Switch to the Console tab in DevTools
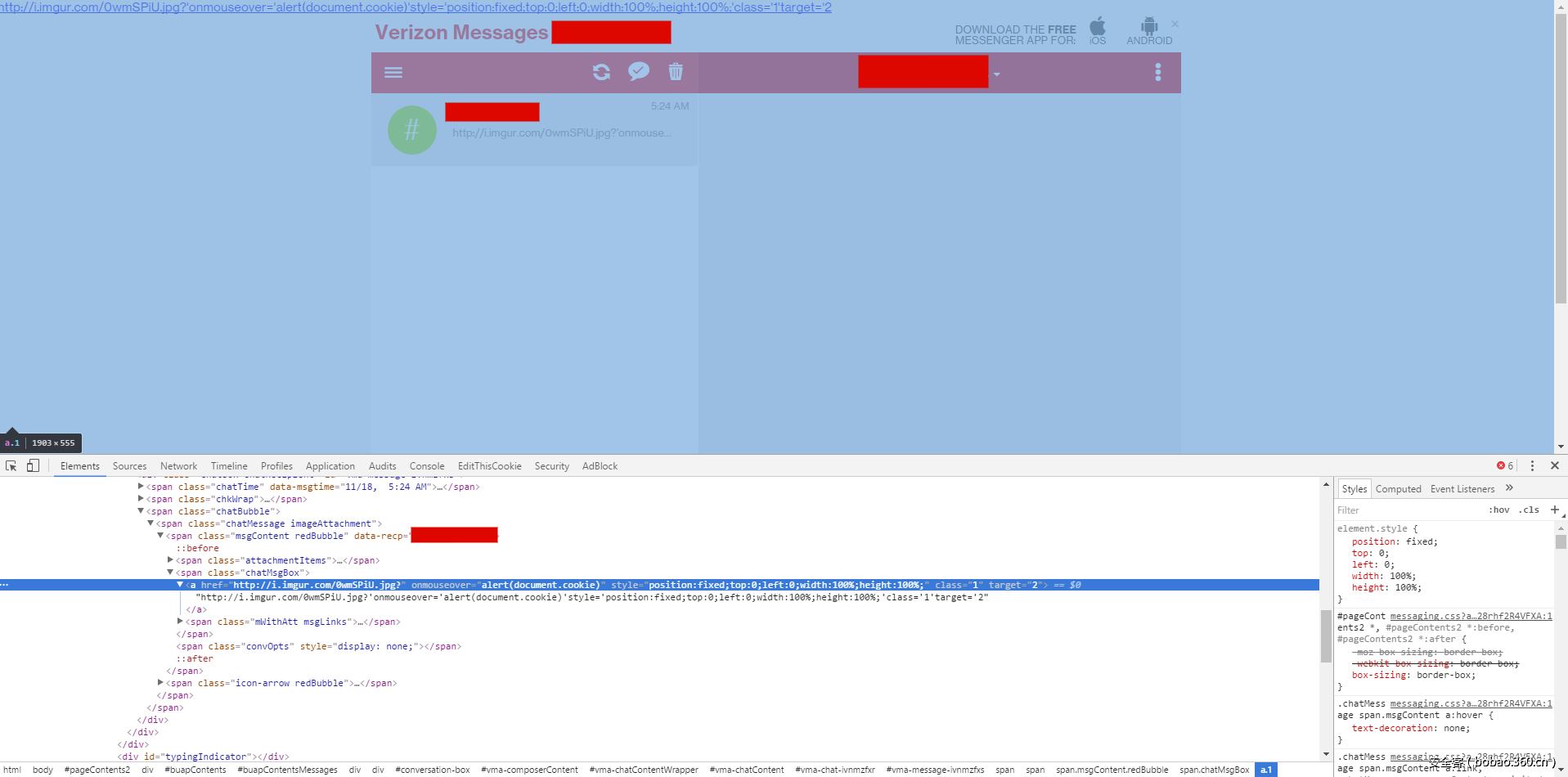This screenshot has height=777, width=1568. click(x=427, y=466)
